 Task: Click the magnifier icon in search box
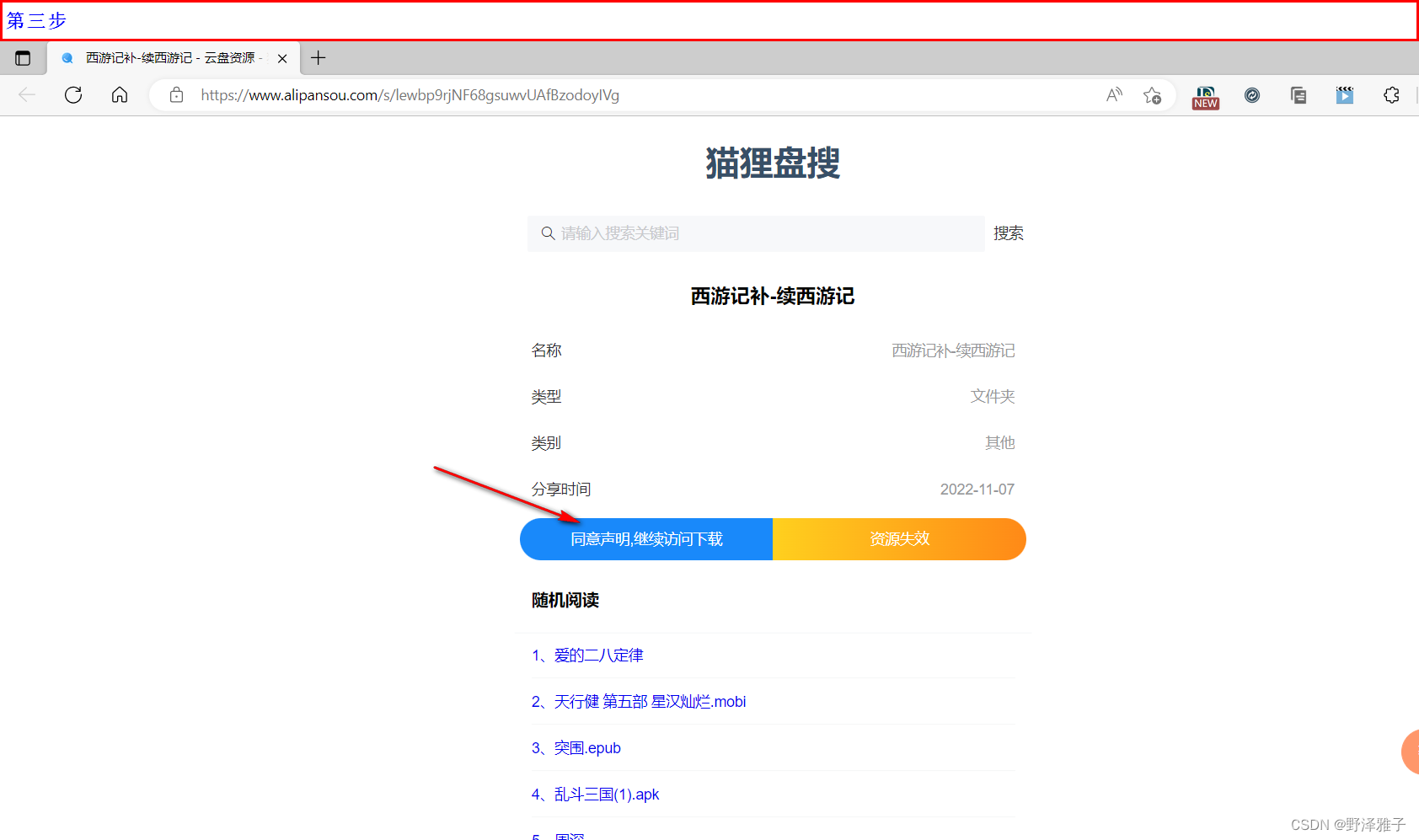tap(548, 233)
